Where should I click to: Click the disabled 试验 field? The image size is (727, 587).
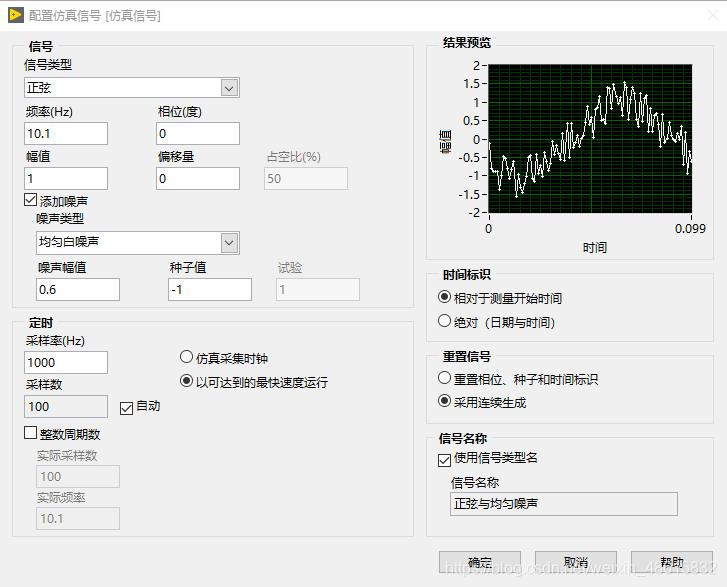tap(318, 289)
